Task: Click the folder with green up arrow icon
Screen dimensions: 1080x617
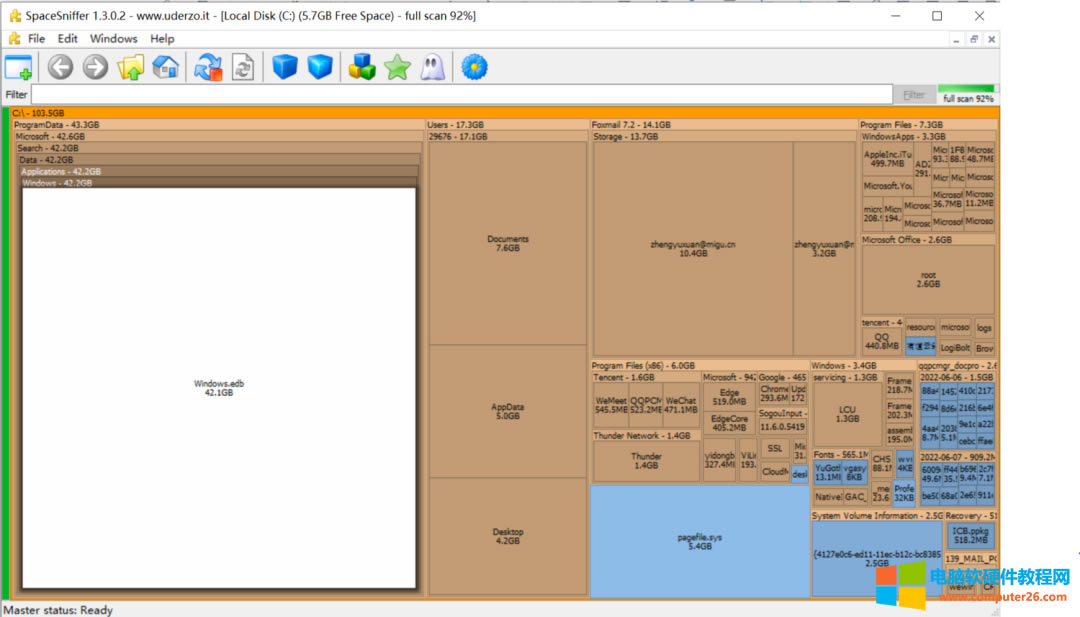Action: [x=131, y=67]
